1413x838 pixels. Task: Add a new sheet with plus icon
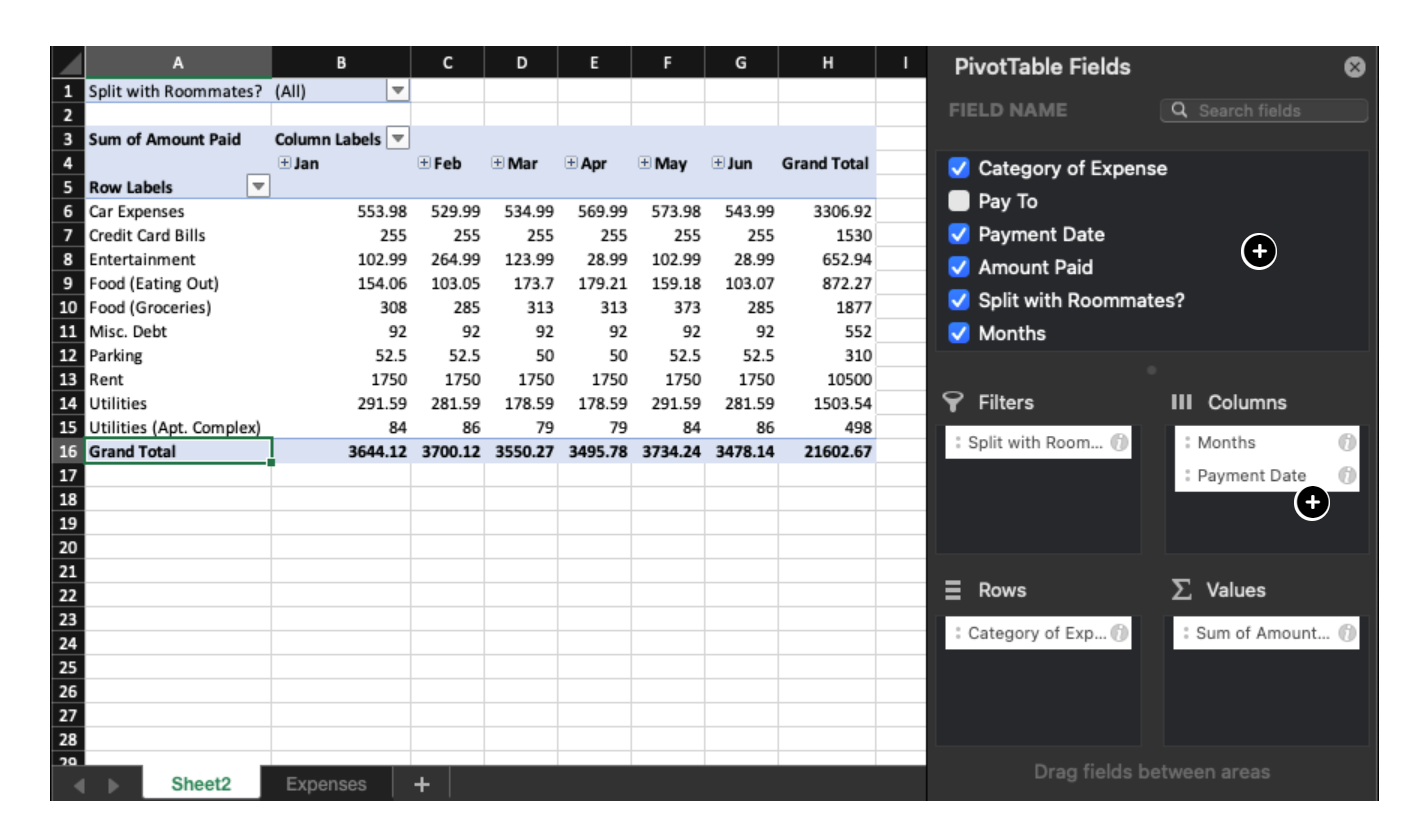(x=421, y=784)
